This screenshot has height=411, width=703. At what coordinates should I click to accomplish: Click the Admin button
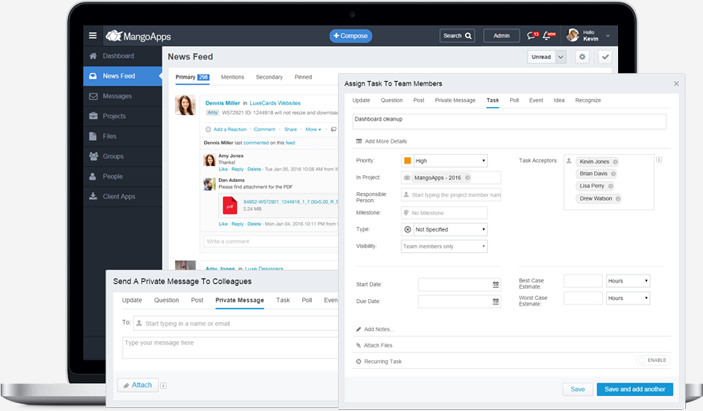[501, 36]
